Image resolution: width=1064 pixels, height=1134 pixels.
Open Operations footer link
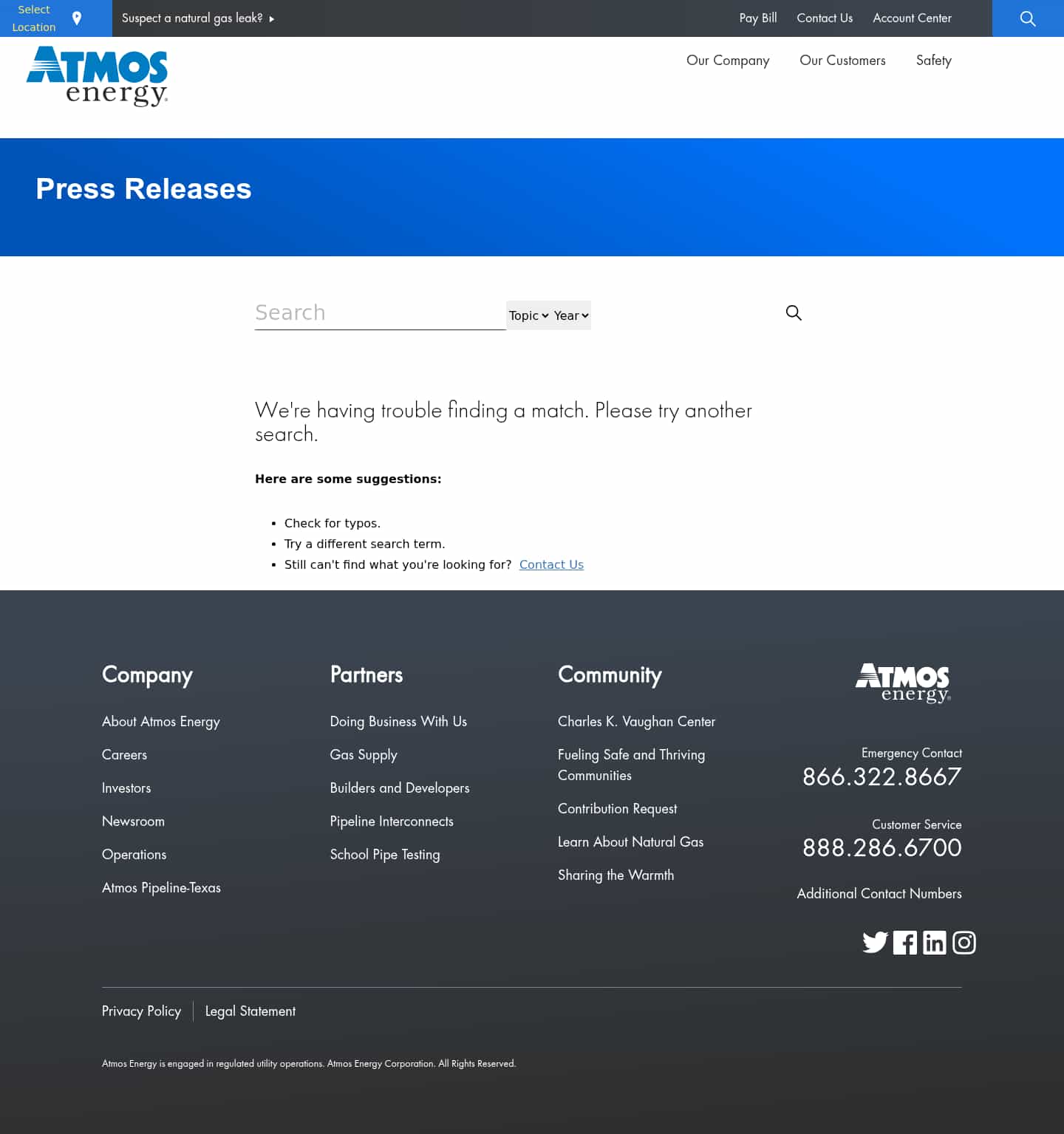(134, 855)
